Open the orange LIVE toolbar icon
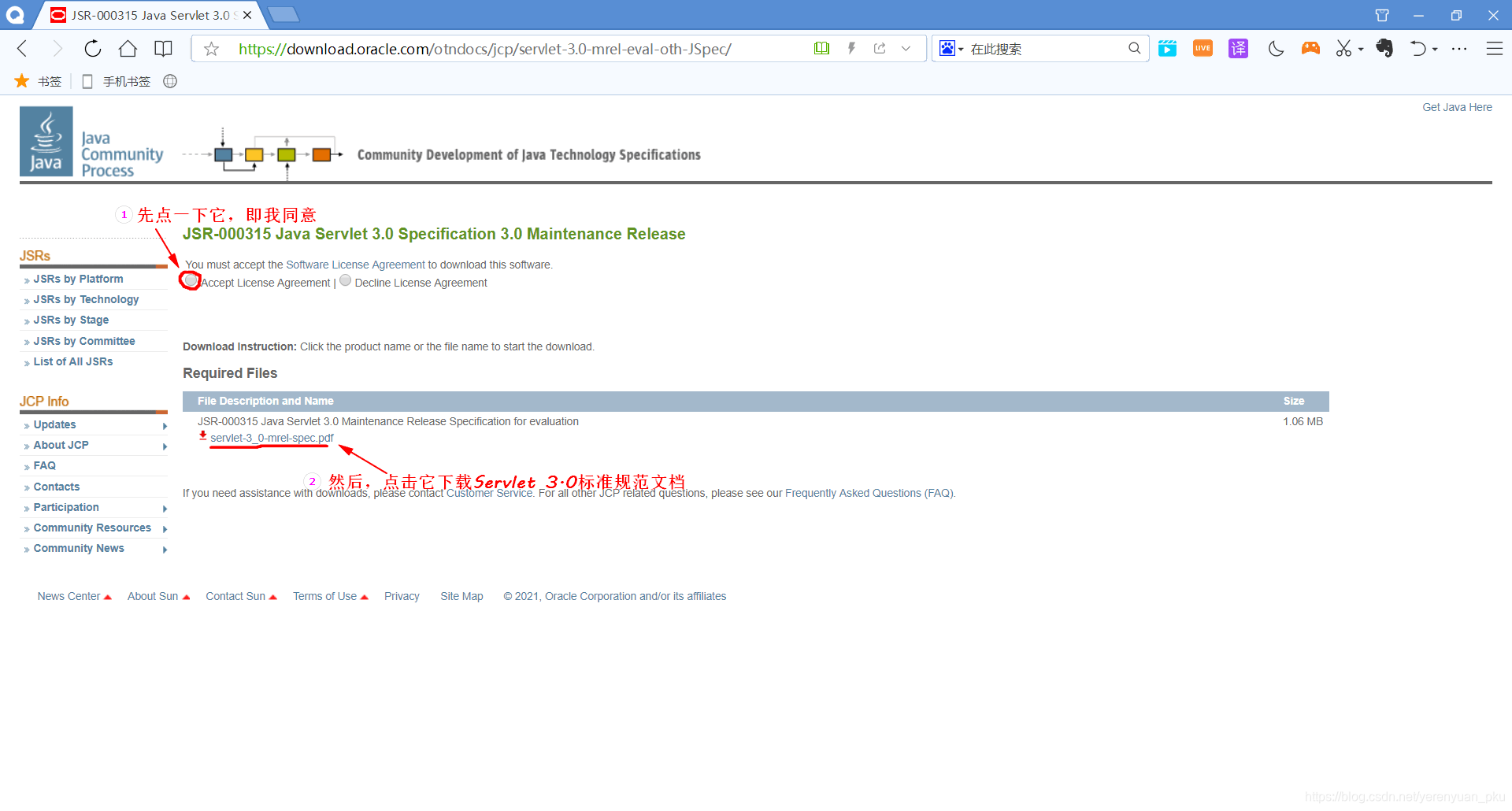 pyautogui.click(x=1203, y=49)
